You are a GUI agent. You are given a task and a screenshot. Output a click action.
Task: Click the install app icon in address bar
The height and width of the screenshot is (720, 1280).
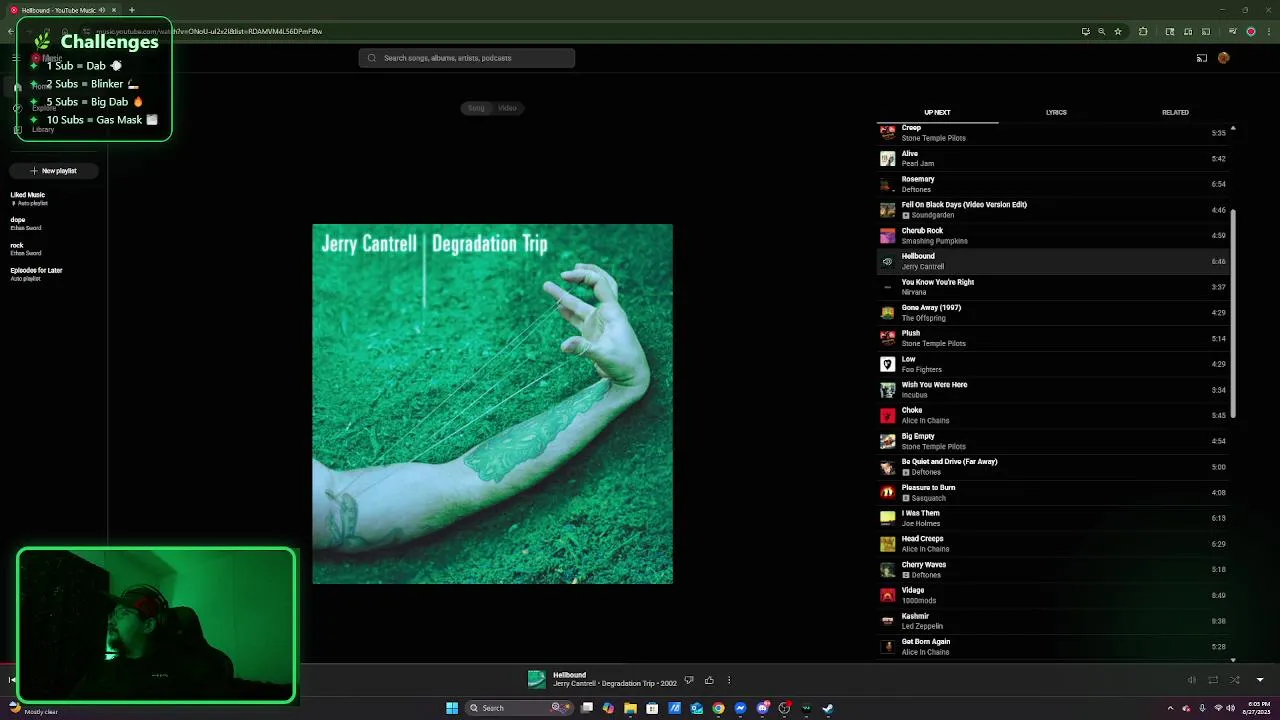tap(1085, 31)
